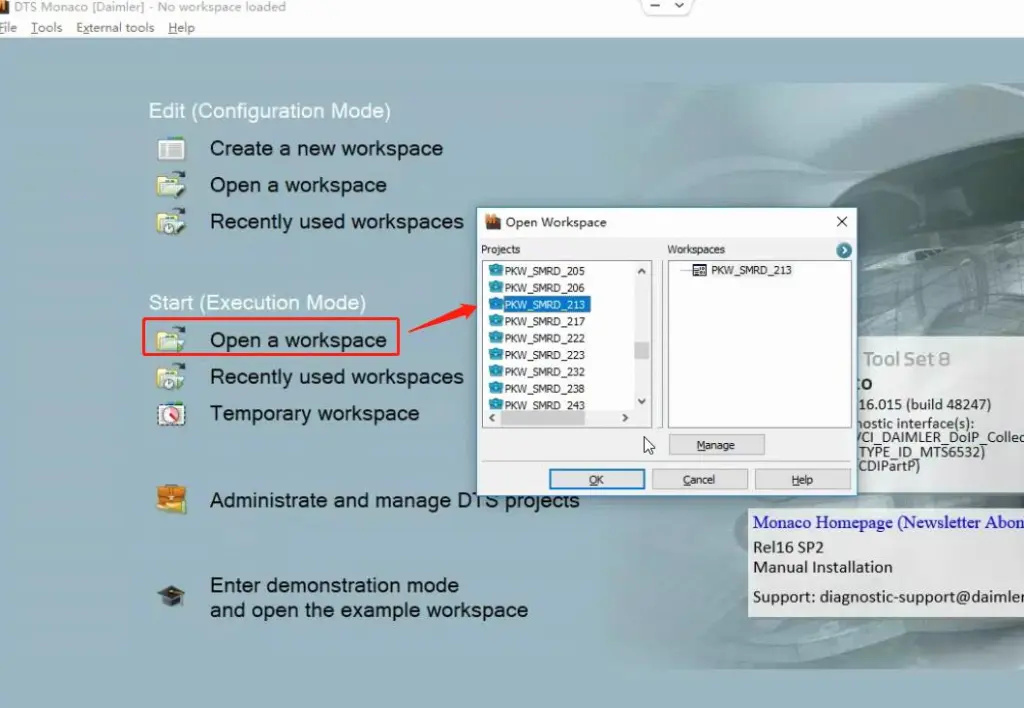
Task: Click the Recently used workspaces icon under Start
Action: [x=171, y=377]
